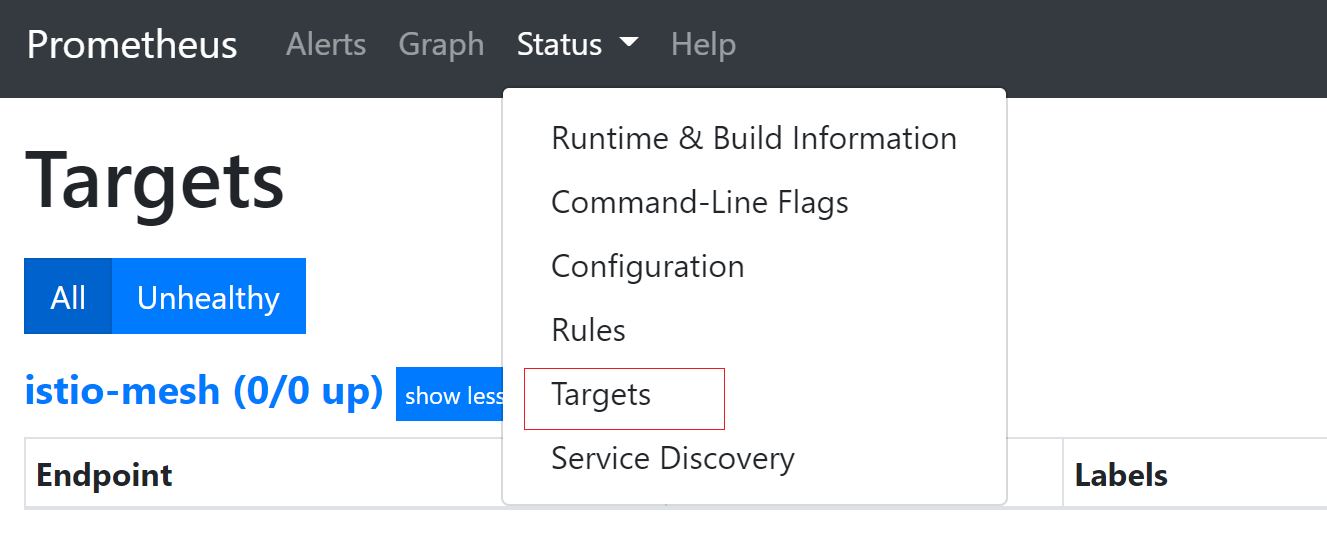
Task: Open the Help link in navbar
Action: click(703, 45)
